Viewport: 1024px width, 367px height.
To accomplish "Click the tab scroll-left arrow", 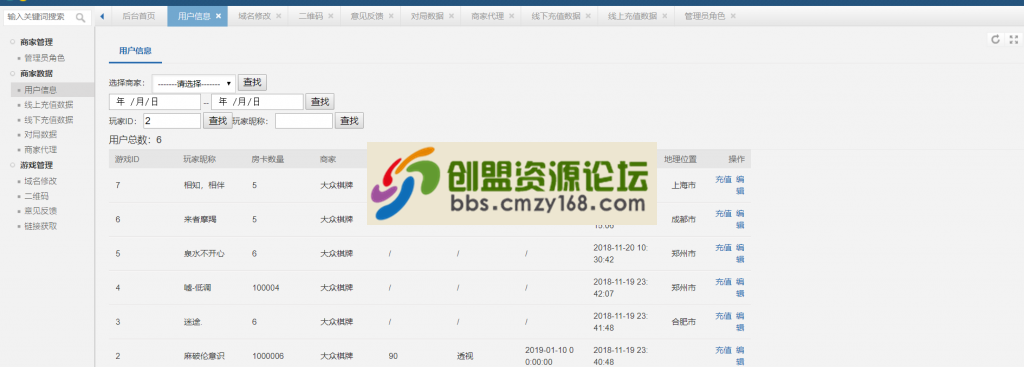I will click(102, 16).
